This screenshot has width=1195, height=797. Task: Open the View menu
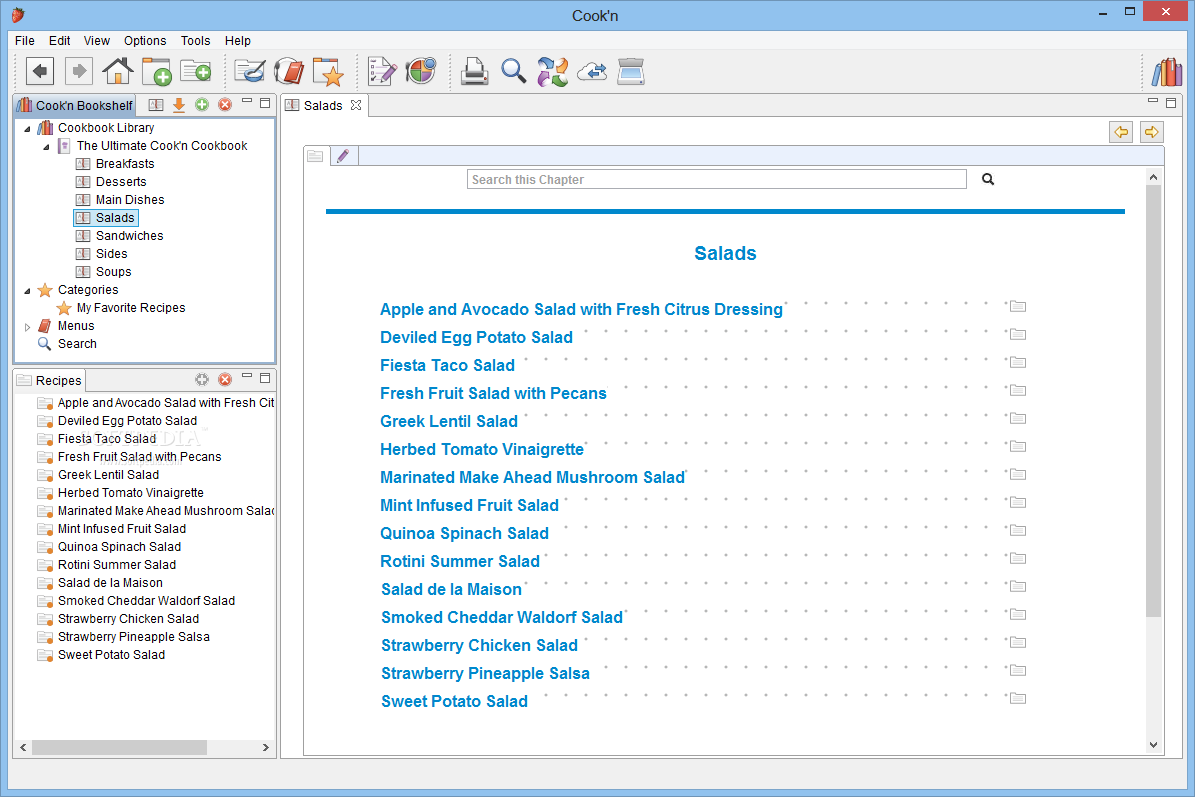click(x=97, y=40)
